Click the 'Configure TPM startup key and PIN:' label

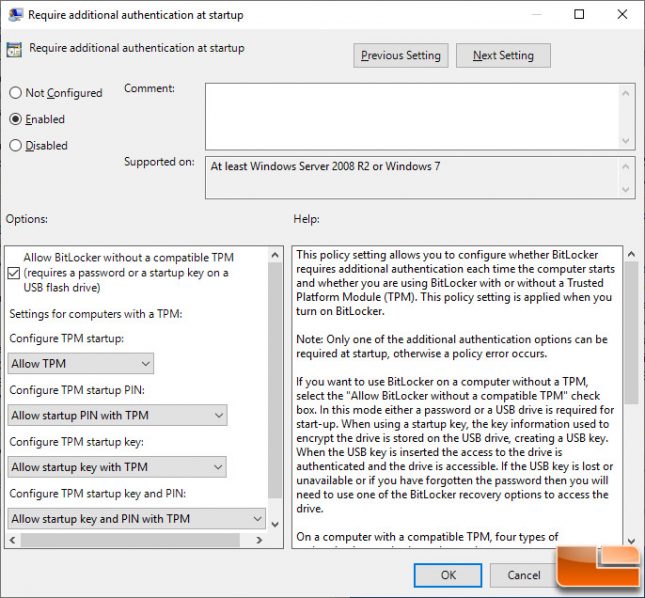click(x=97, y=494)
